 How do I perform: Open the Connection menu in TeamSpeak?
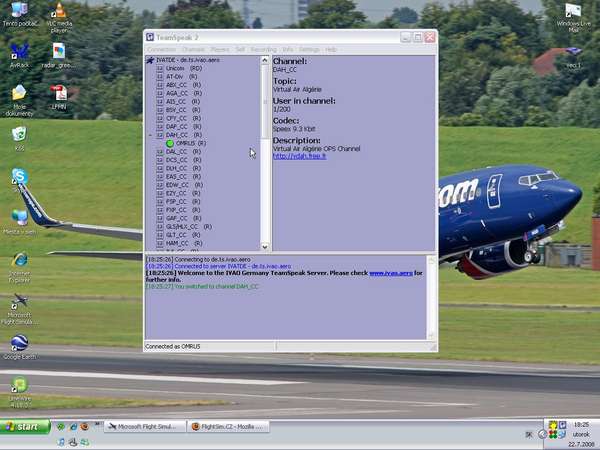(161, 50)
